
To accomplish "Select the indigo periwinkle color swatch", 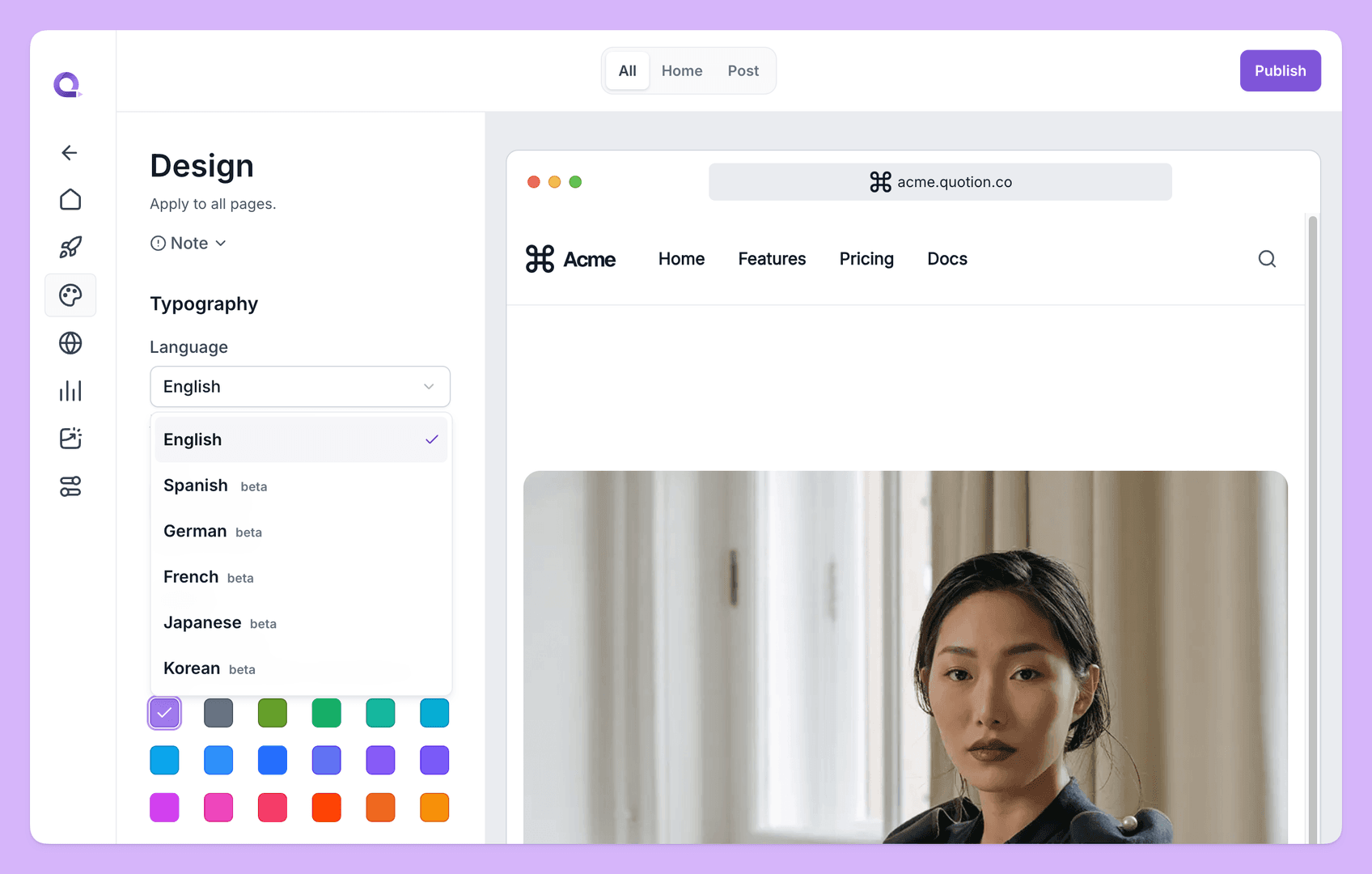I will click(326, 761).
